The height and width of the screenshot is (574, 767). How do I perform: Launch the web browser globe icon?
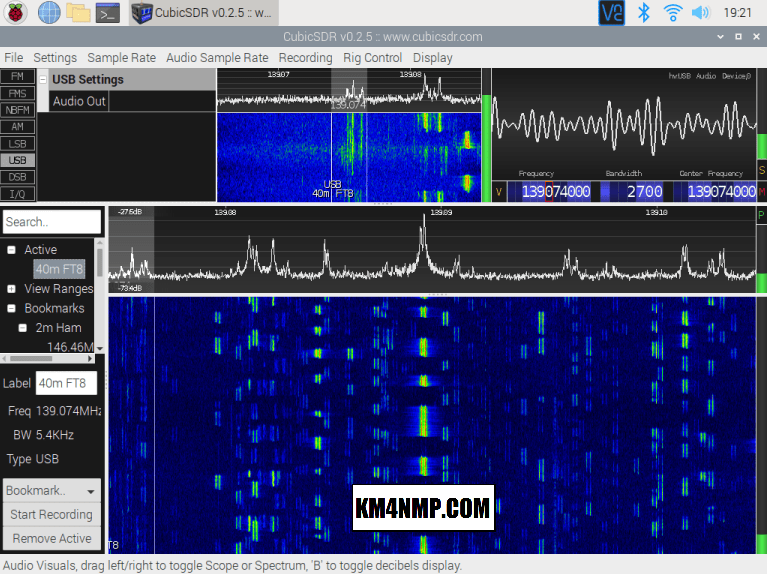tap(48, 13)
